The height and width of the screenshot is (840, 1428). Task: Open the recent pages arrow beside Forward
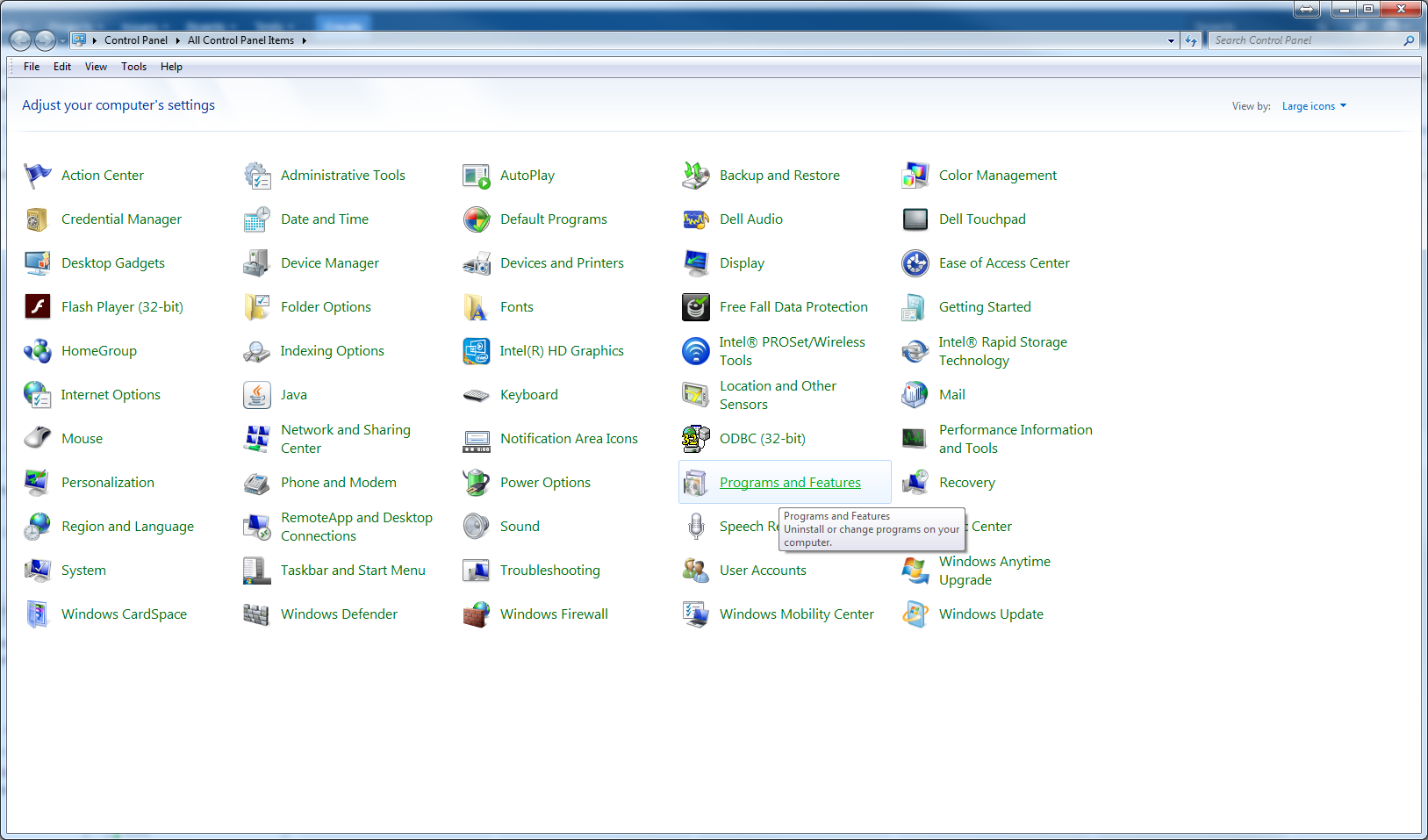point(62,40)
